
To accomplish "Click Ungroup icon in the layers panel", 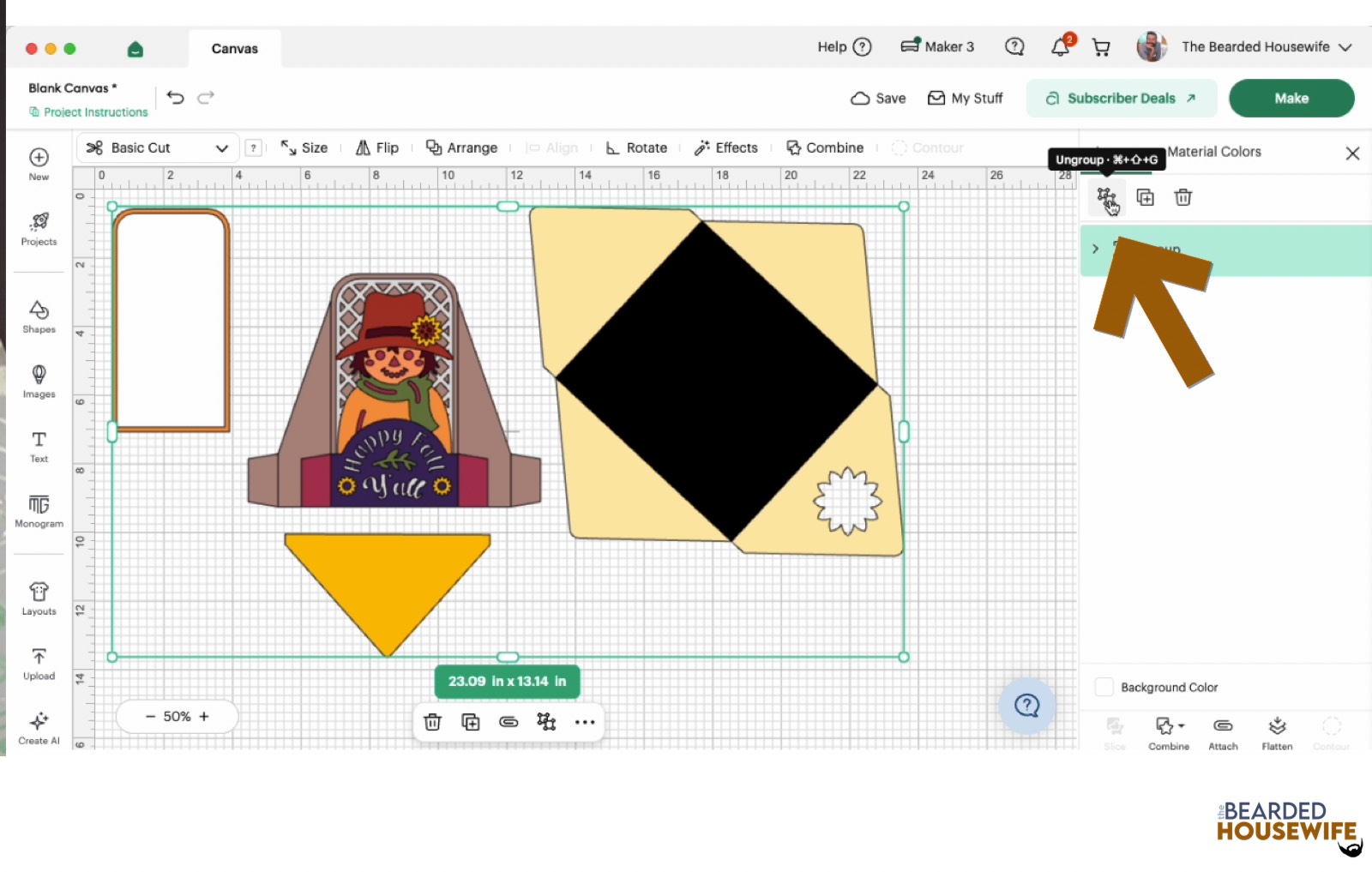I will [x=1106, y=198].
